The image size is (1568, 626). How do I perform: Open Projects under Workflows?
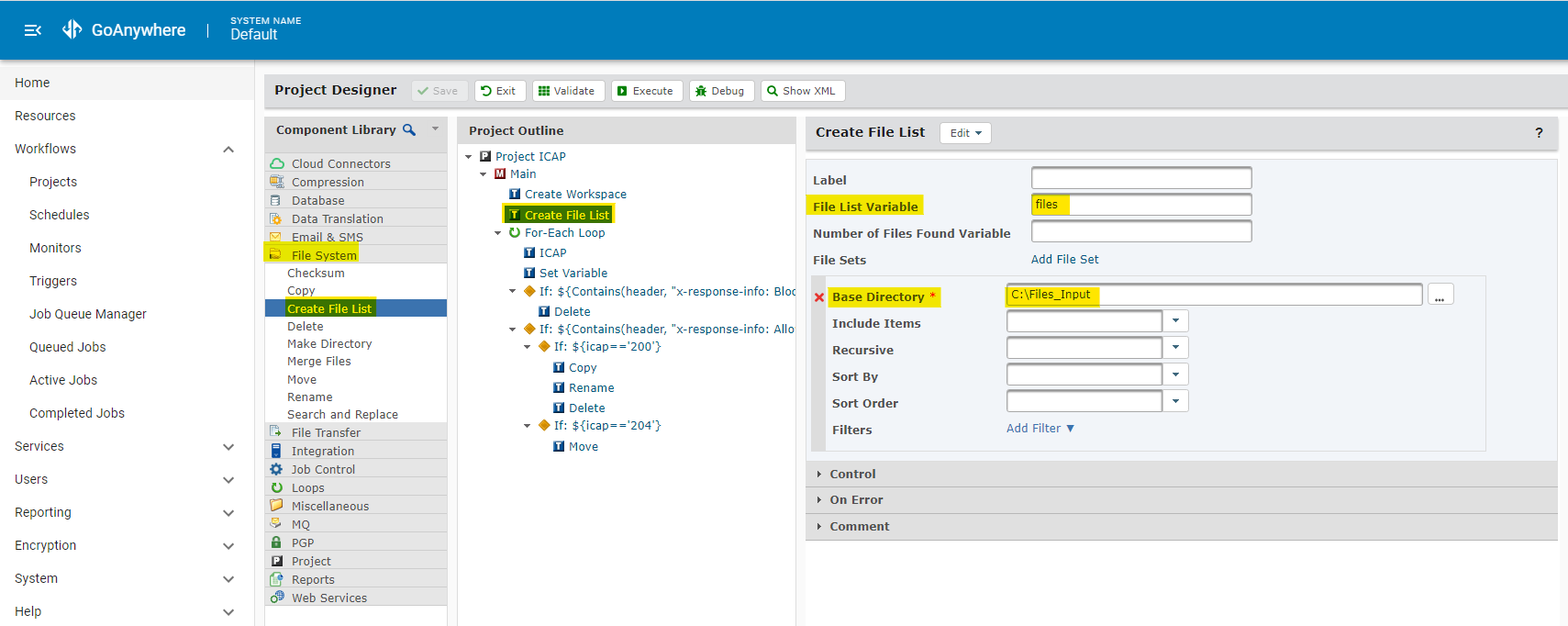(x=53, y=182)
